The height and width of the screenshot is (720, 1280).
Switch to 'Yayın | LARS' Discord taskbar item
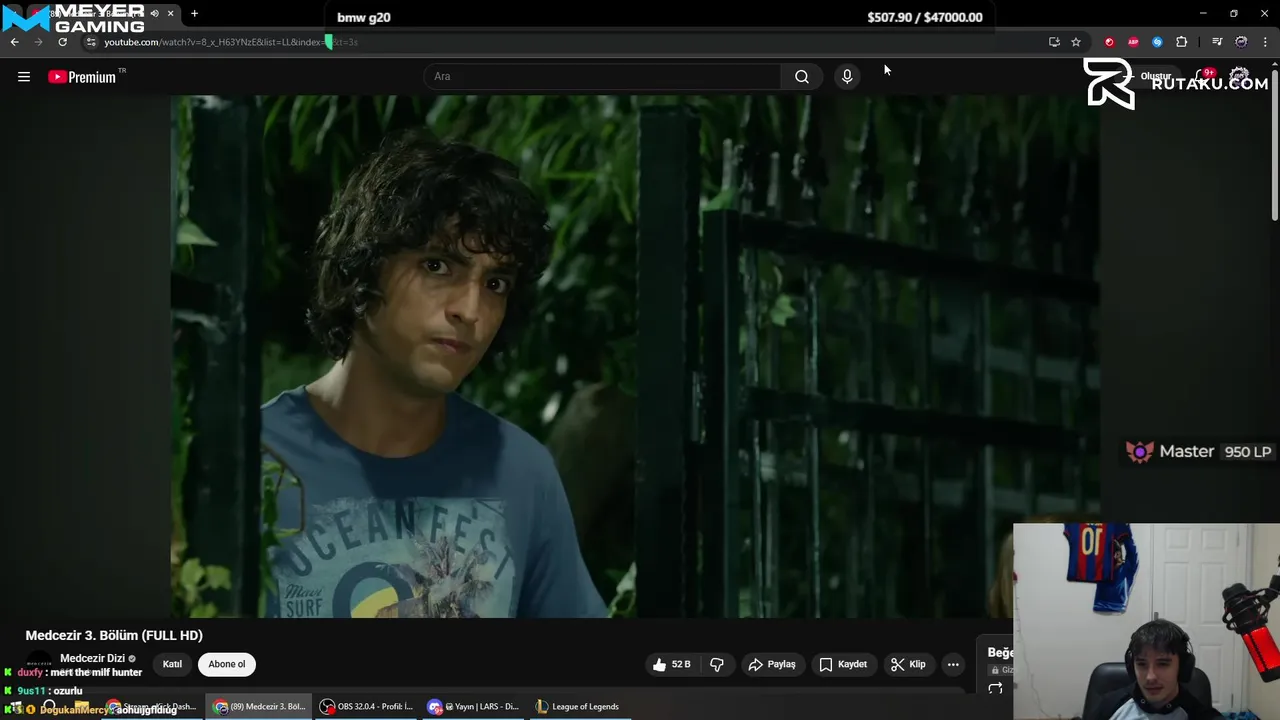click(474, 706)
